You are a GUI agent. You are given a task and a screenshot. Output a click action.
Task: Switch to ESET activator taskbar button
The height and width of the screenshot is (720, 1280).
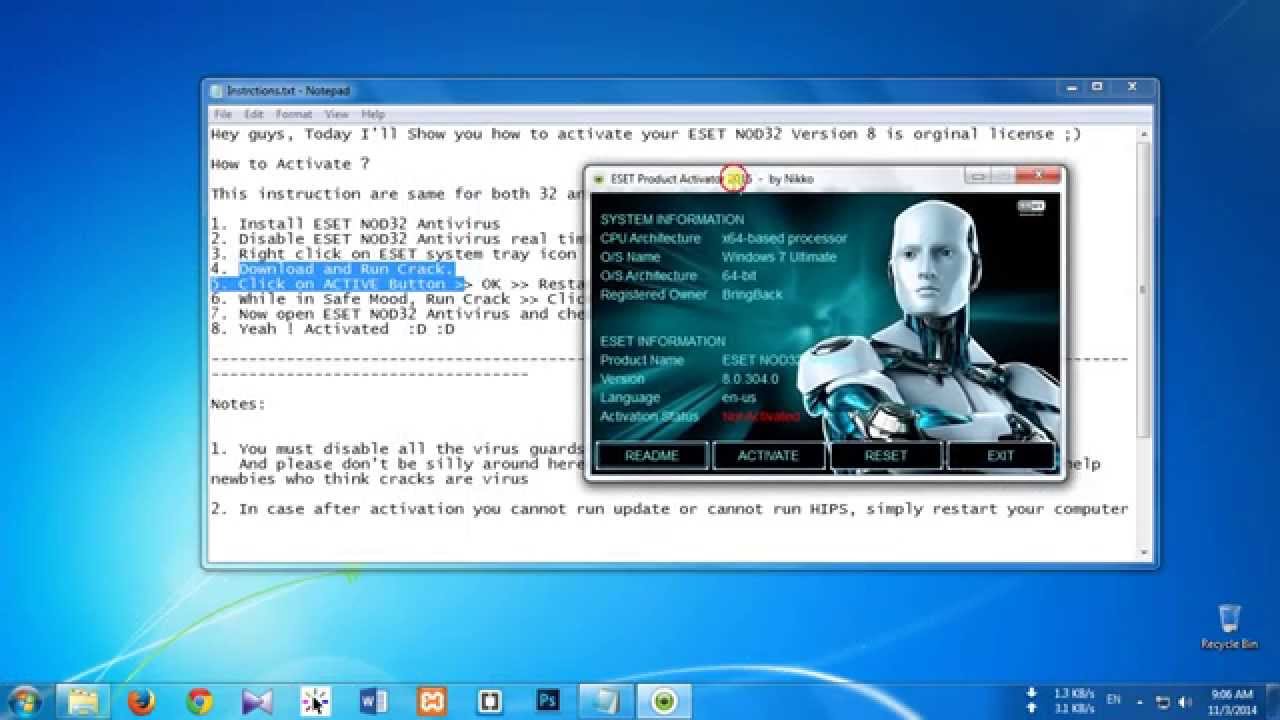(664, 701)
